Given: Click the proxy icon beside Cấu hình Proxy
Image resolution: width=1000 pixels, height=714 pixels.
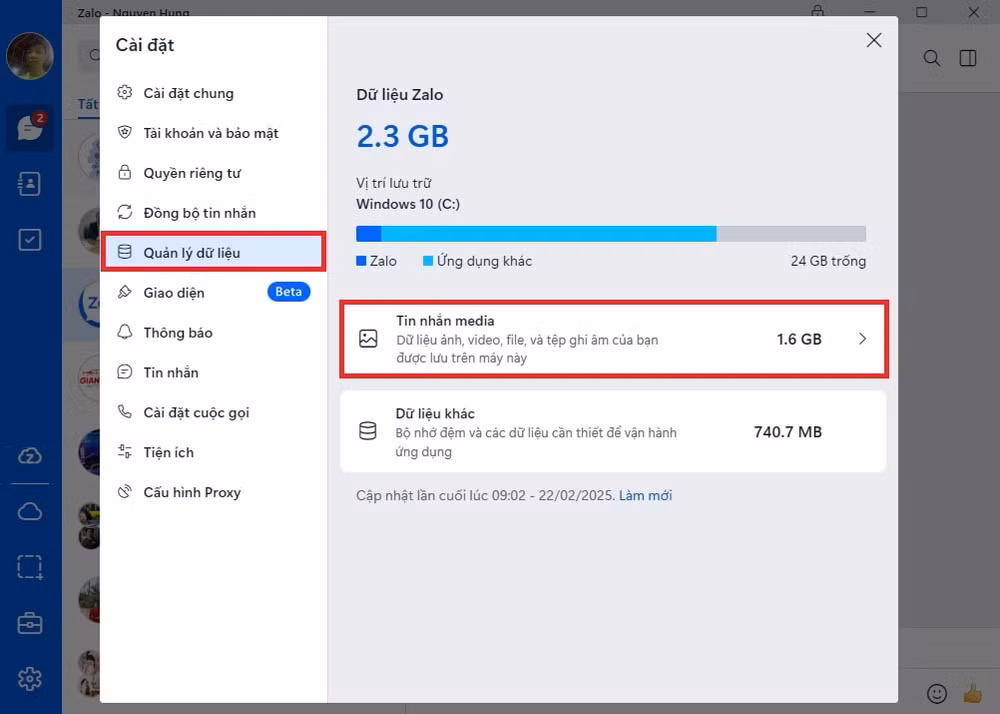Looking at the screenshot, I should [125, 492].
